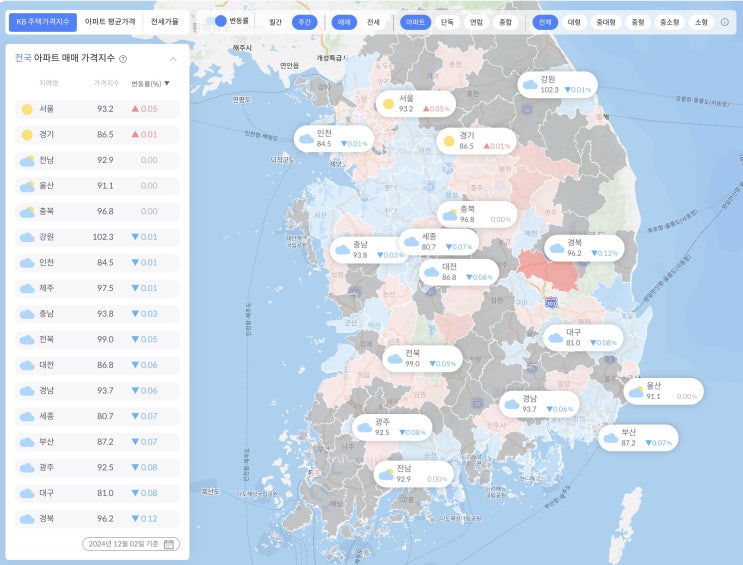Image resolution: width=743 pixels, height=565 pixels.
Task: Click the help icon beside 가격지수 panel title
Action: 123,59
